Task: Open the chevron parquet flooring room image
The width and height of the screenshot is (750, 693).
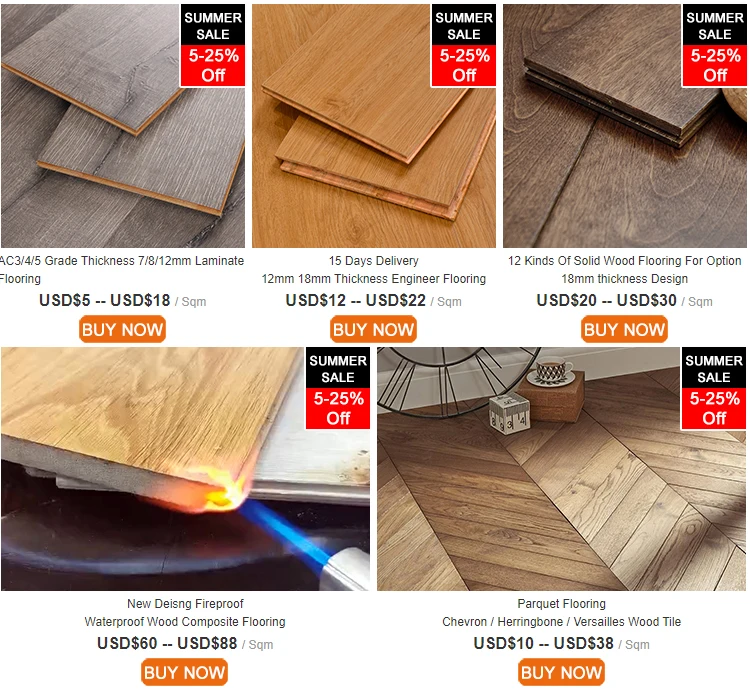Action: pos(562,469)
